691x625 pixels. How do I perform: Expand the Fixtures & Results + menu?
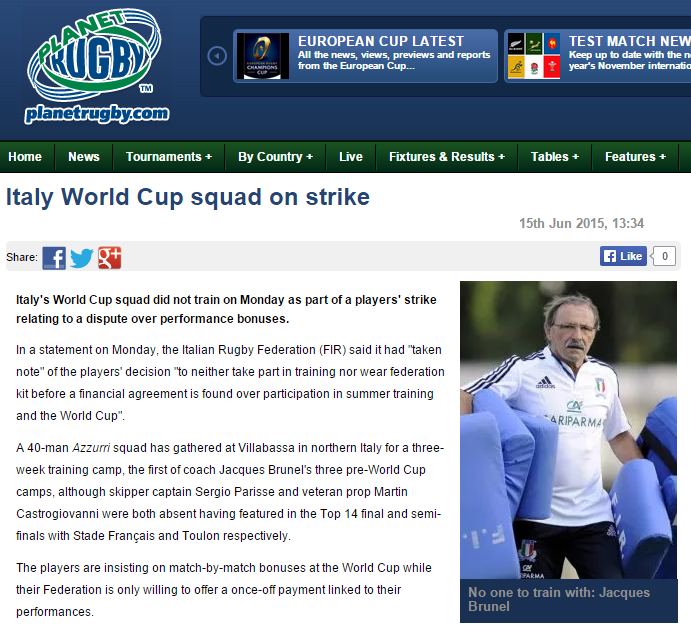click(x=446, y=157)
